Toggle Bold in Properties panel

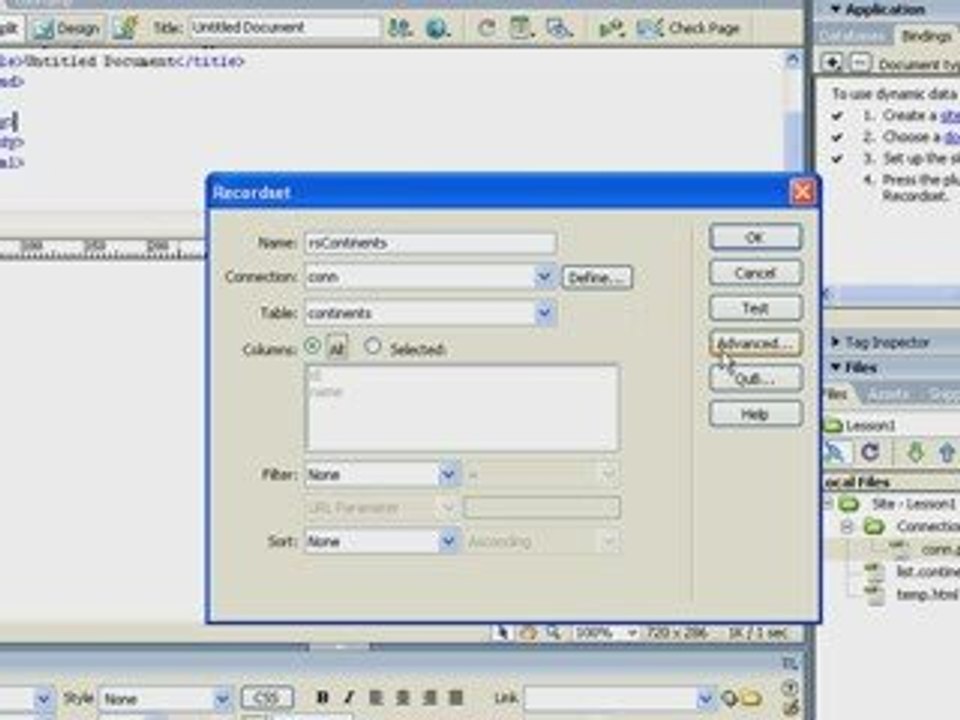coord(322,697)
